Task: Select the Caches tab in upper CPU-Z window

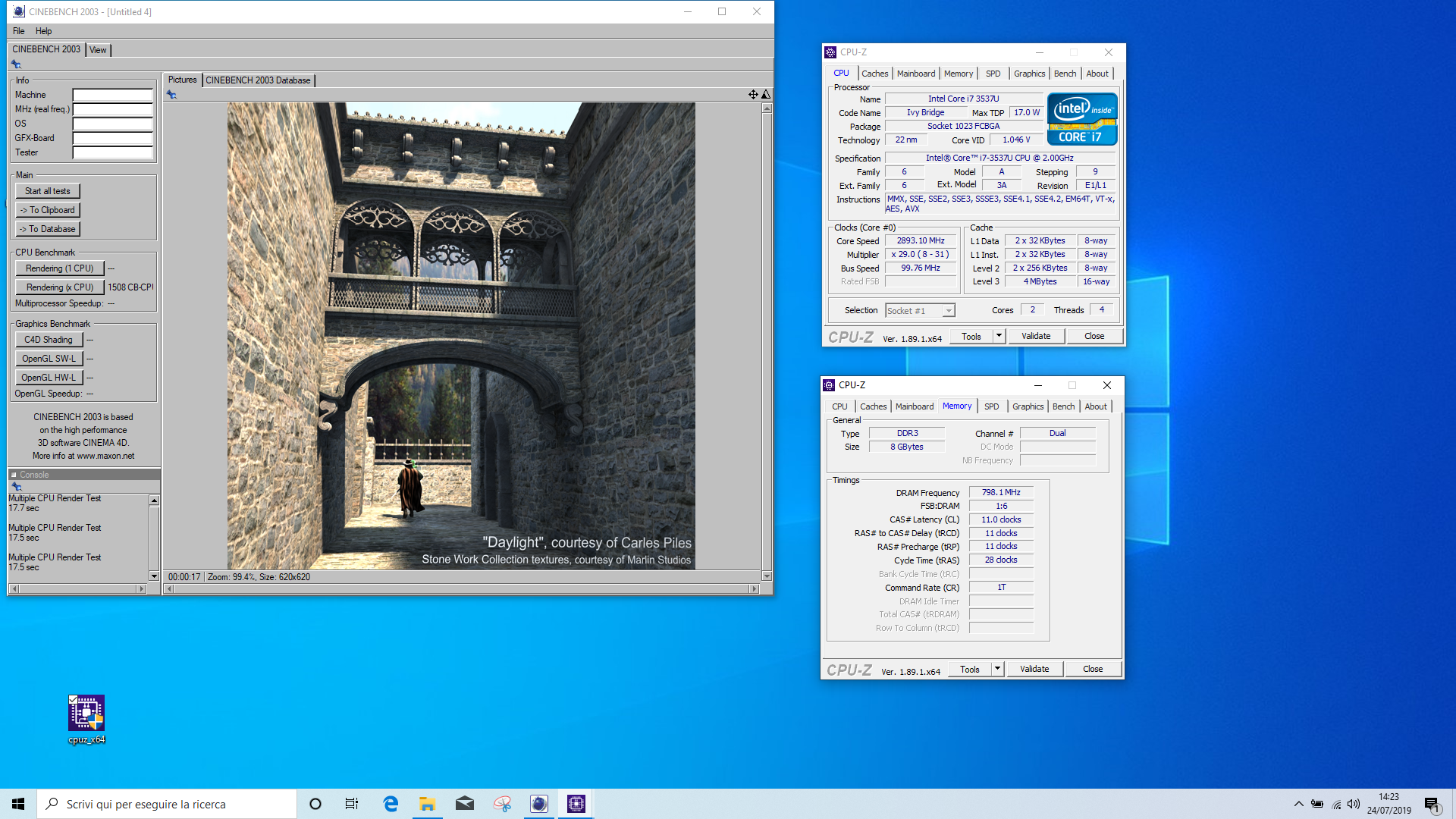Action: 874,74
